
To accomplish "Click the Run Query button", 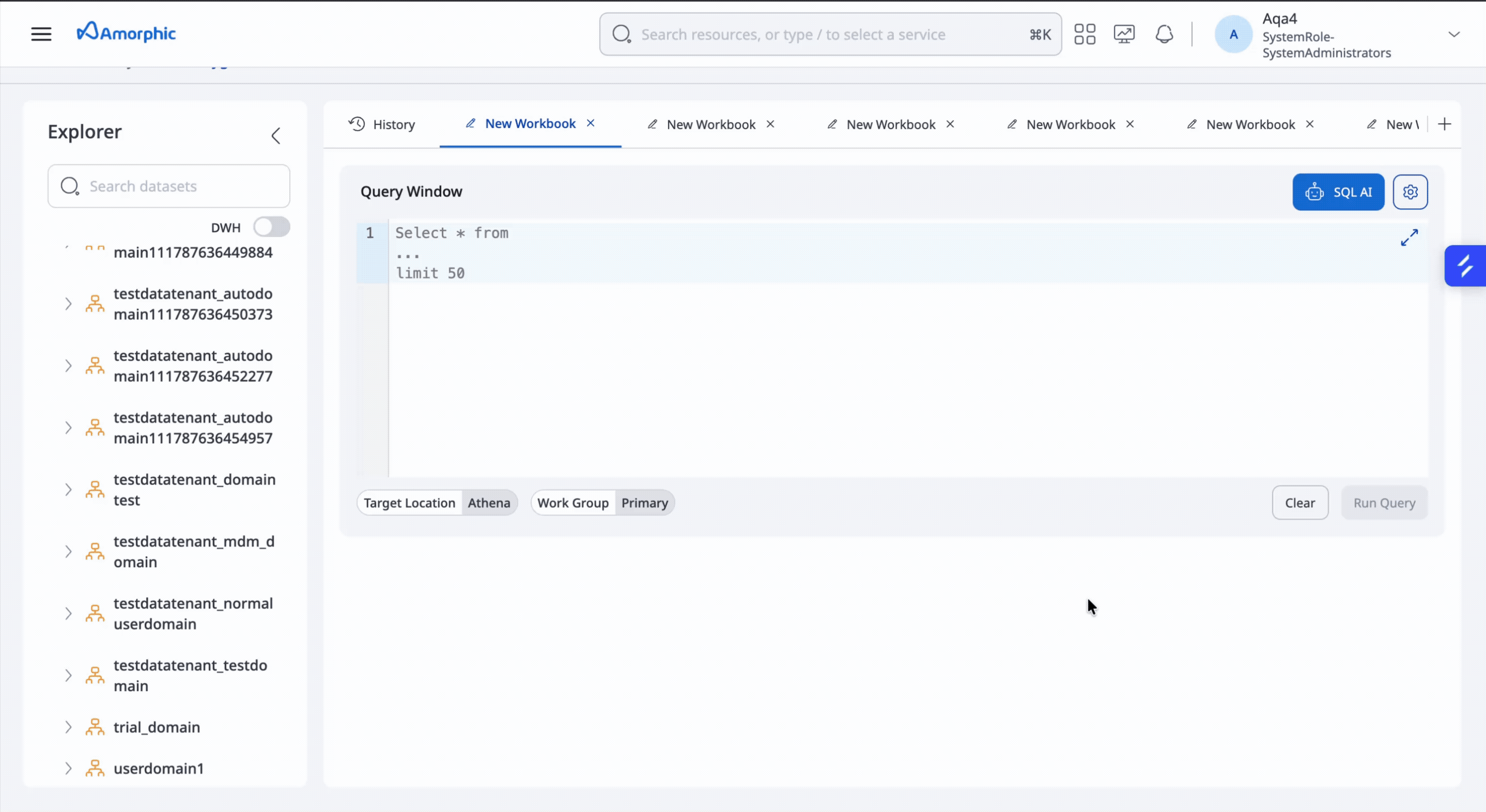I will pos(1385,503).
